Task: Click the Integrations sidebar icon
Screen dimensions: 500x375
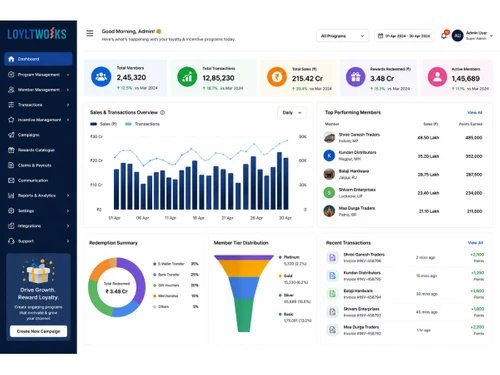Action: [x=11, y=226]
